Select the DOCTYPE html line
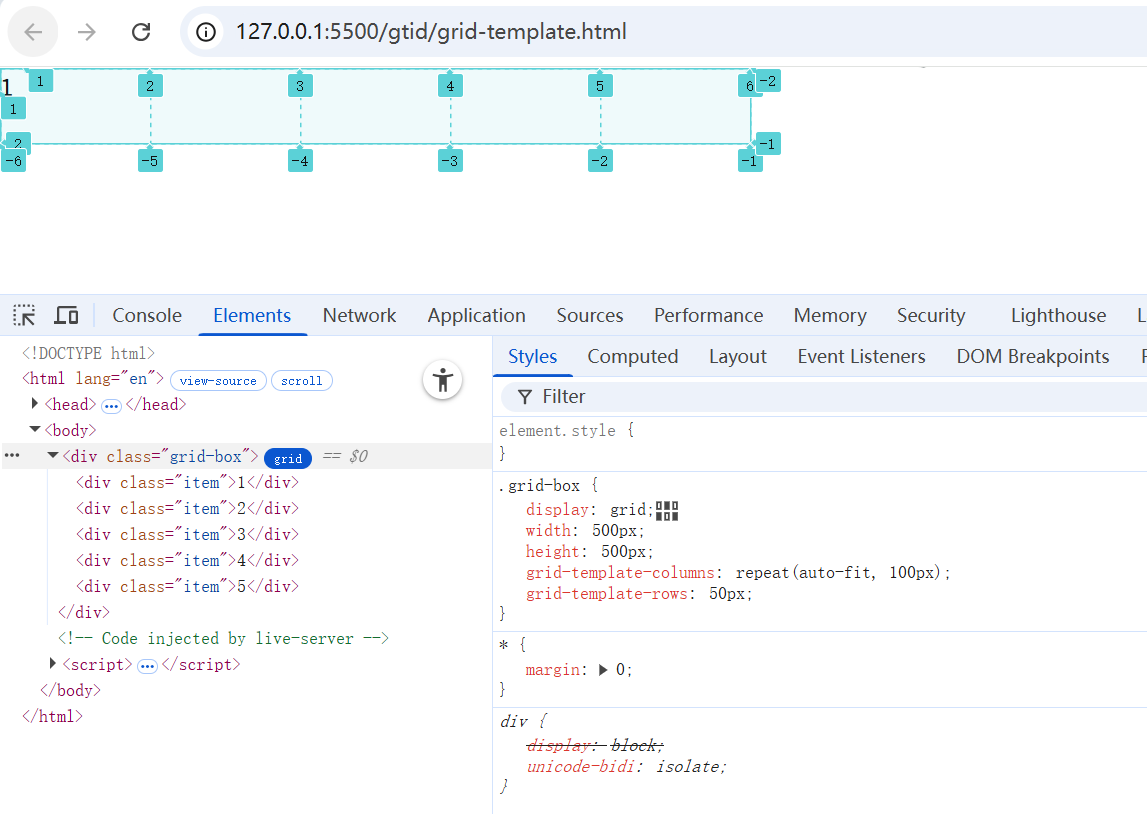 (x=89, y=353)
